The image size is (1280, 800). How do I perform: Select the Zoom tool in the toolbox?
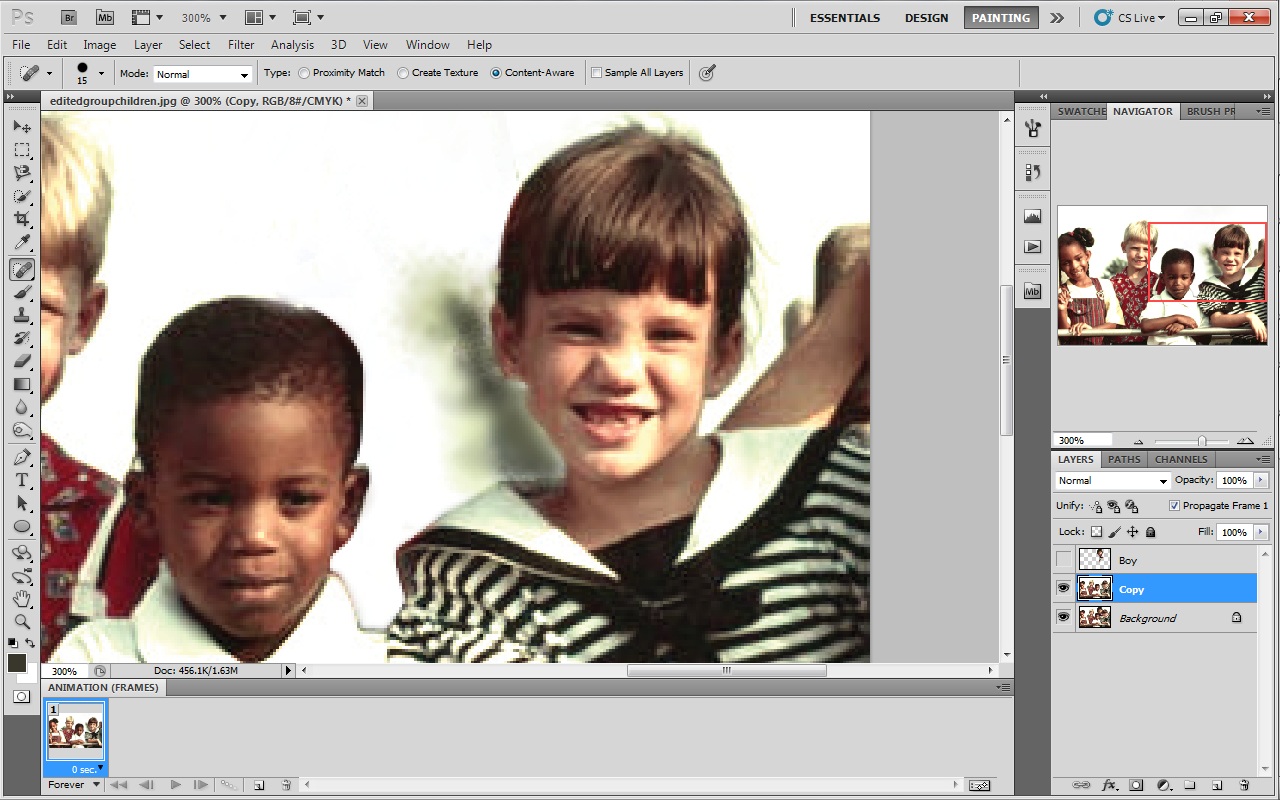(22, 621)
